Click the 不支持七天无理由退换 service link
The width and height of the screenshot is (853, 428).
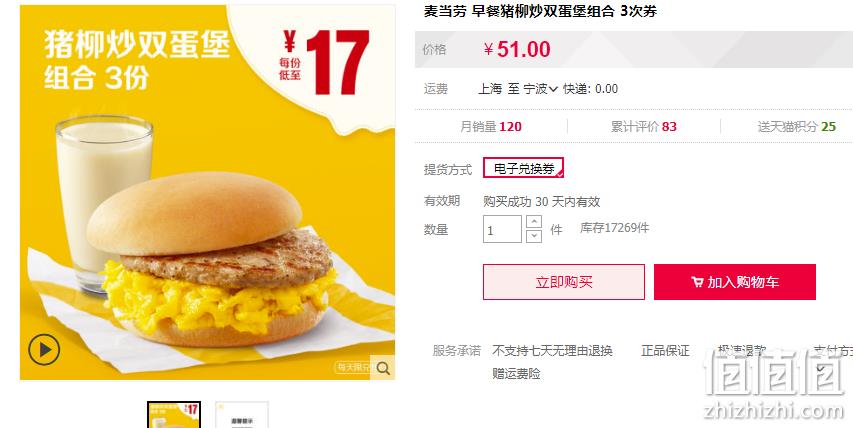pos(552,351)
